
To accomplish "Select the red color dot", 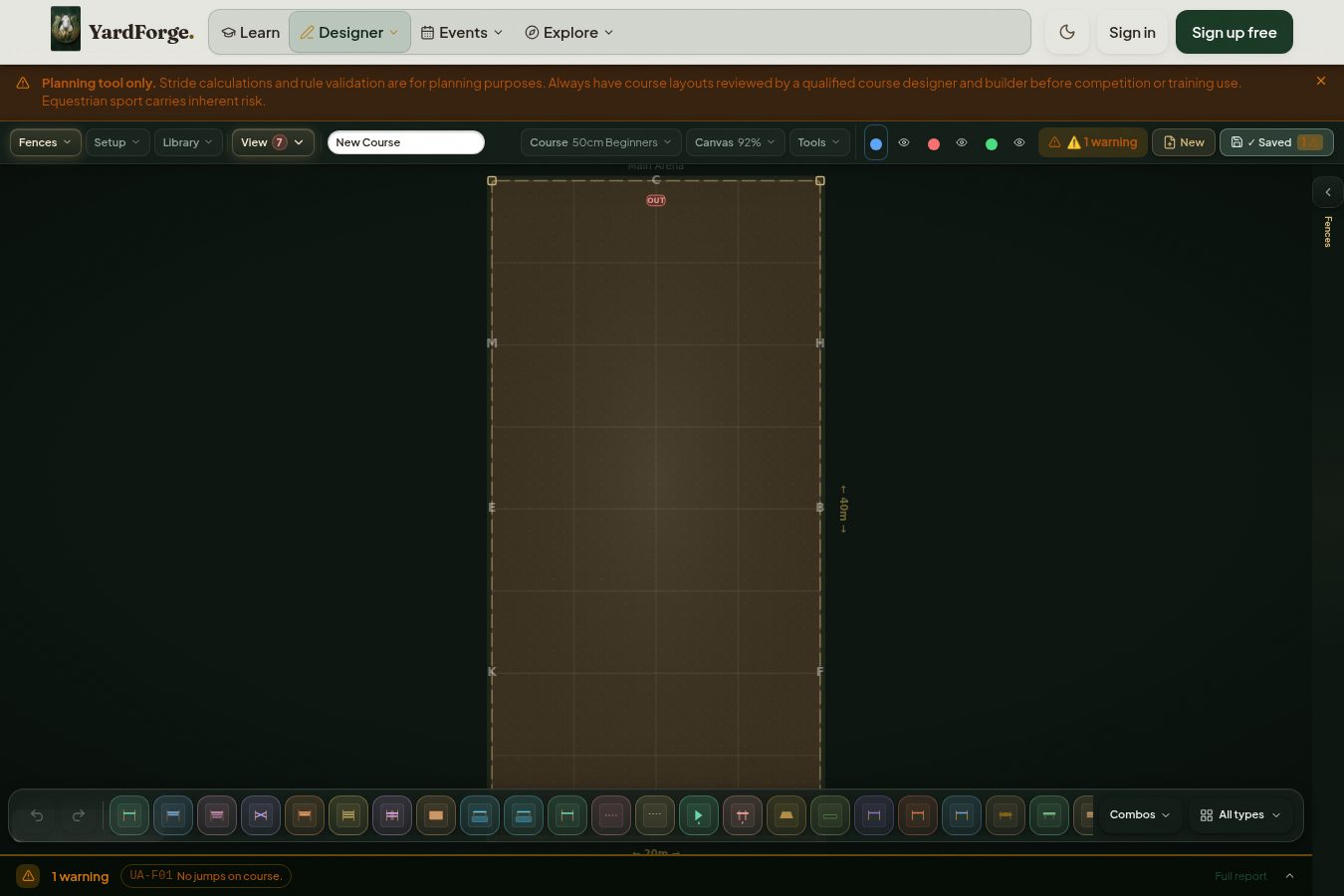I will (934, 143).
